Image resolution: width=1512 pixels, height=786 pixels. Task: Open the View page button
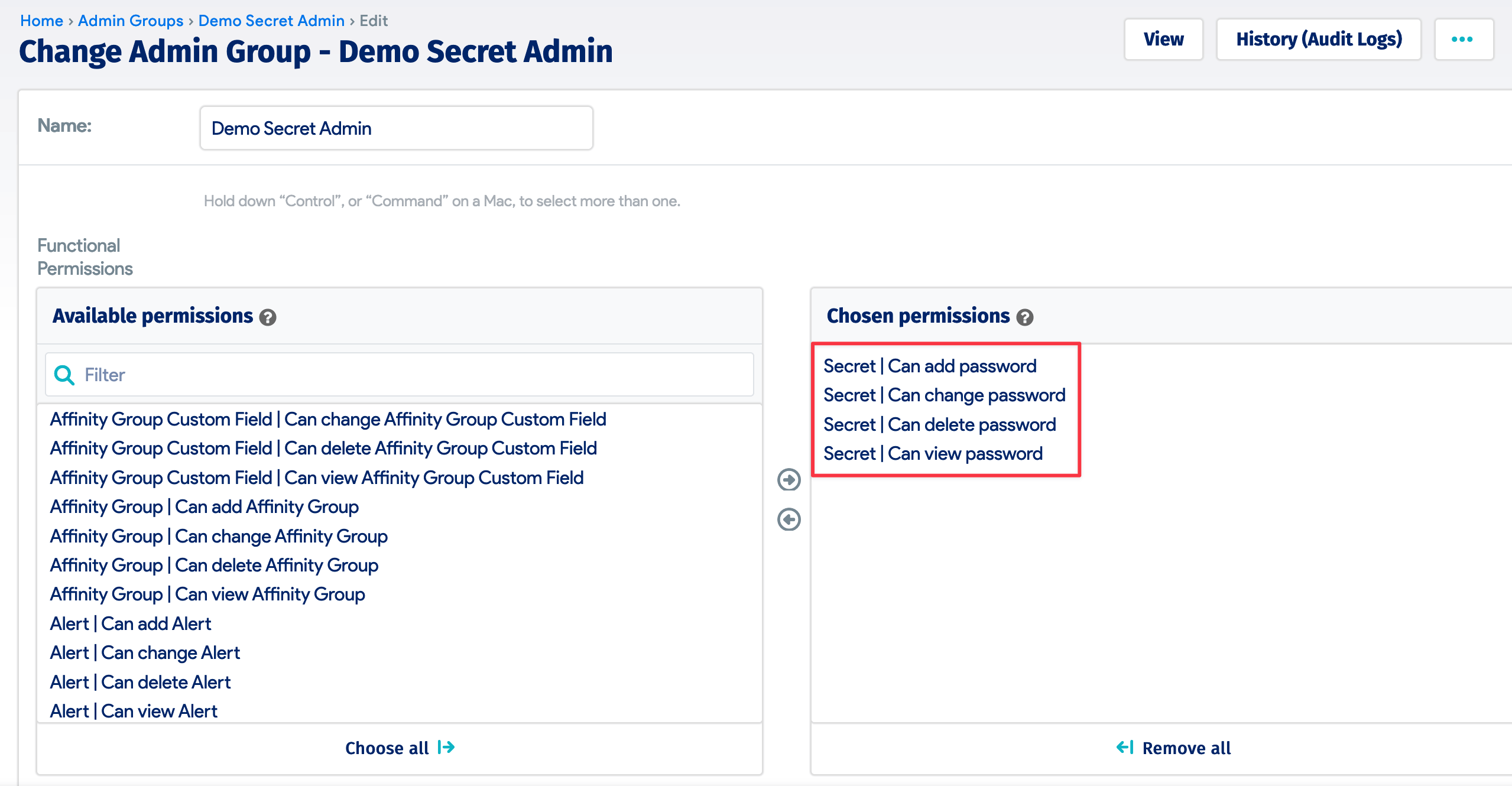click(x=1163, y=39)
